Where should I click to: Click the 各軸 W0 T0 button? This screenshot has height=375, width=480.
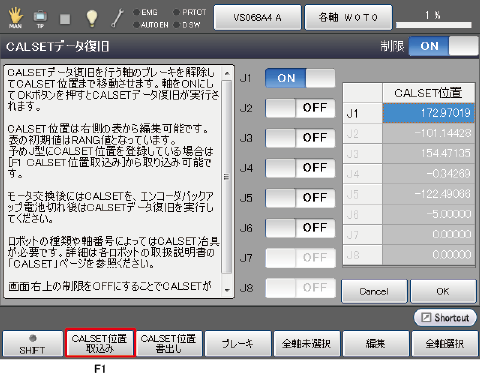point(348,17)
